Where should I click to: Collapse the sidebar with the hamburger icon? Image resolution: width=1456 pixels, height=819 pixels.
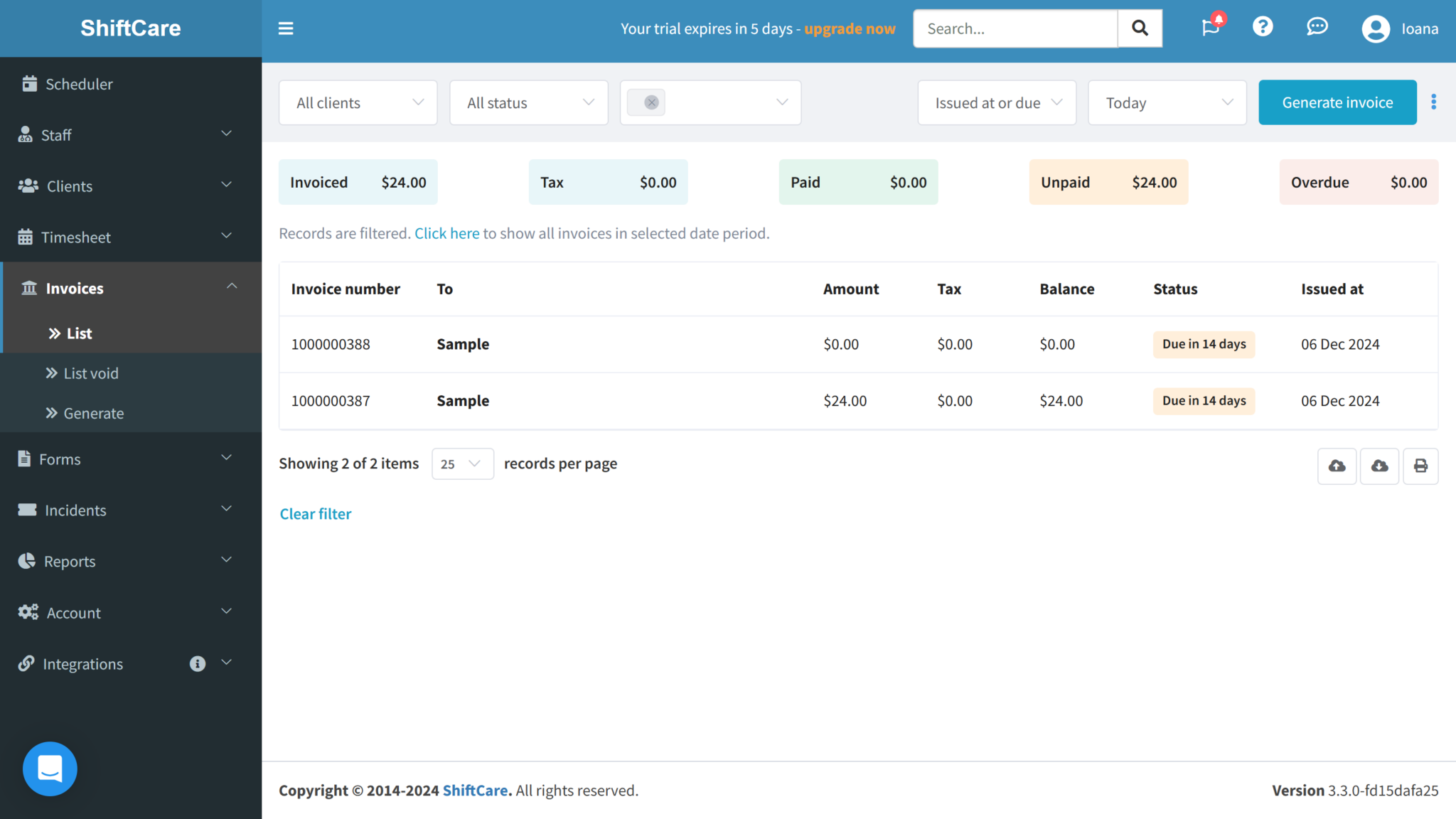[x=286, y=28]
